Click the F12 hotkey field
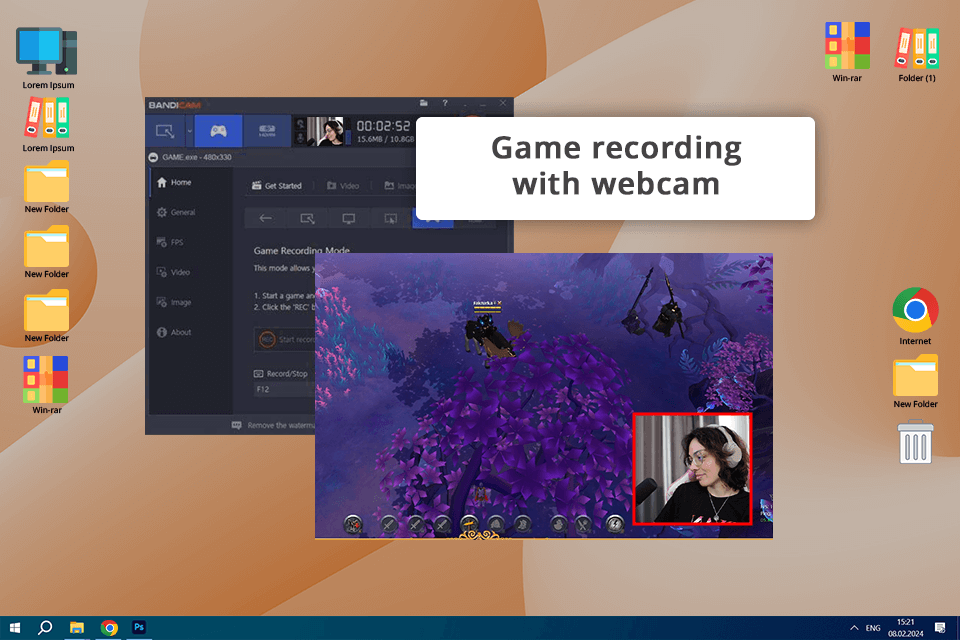Image resolution: width=960 pixels, height=640 pixels. 285,390
